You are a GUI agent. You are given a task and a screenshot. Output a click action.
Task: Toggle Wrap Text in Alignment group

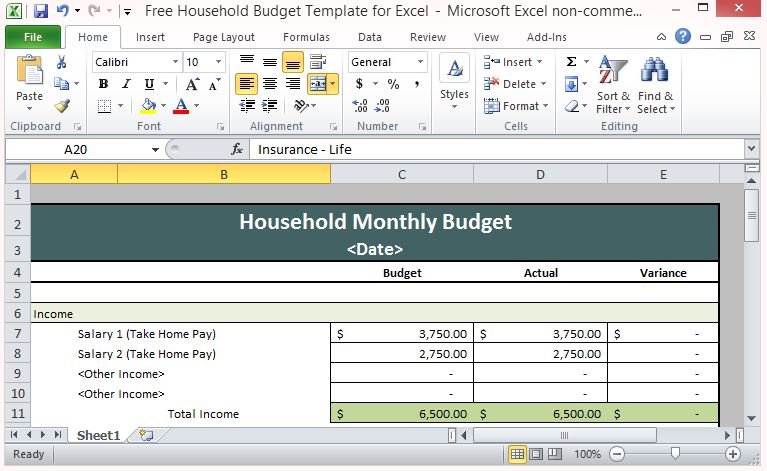point(319,62)
